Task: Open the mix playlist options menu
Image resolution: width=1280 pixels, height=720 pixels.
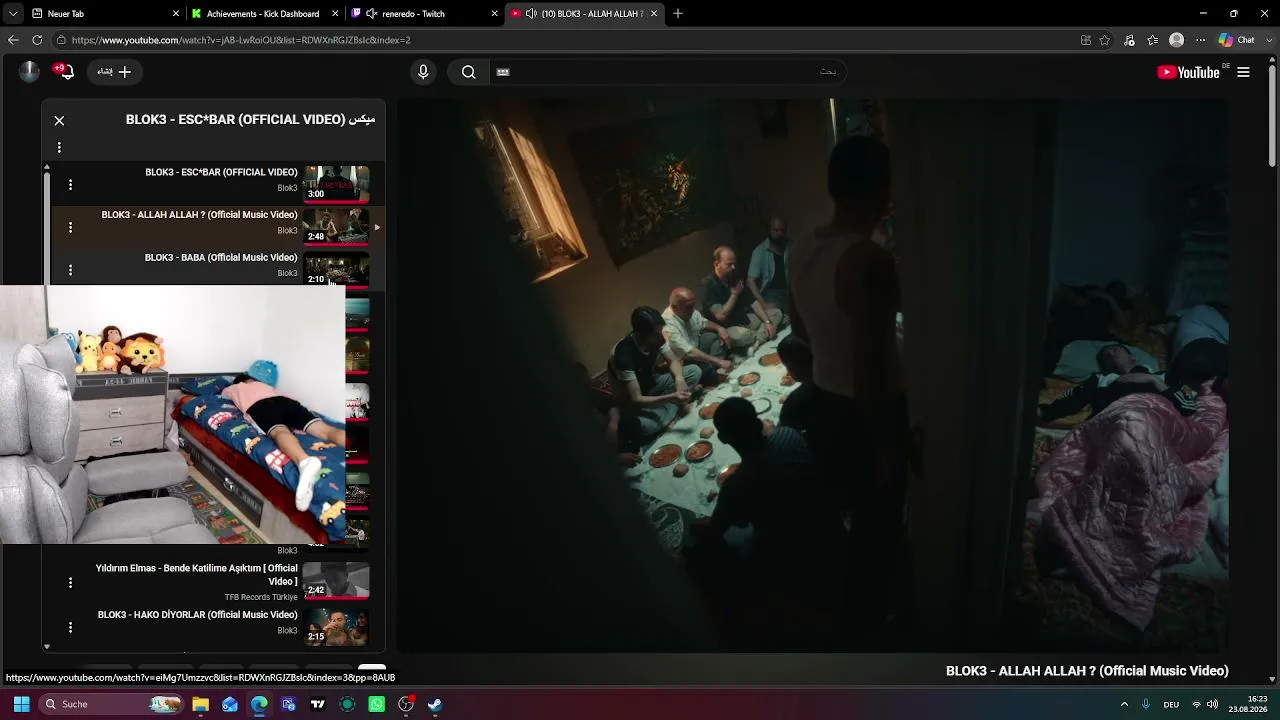Action: coord(59,147)
